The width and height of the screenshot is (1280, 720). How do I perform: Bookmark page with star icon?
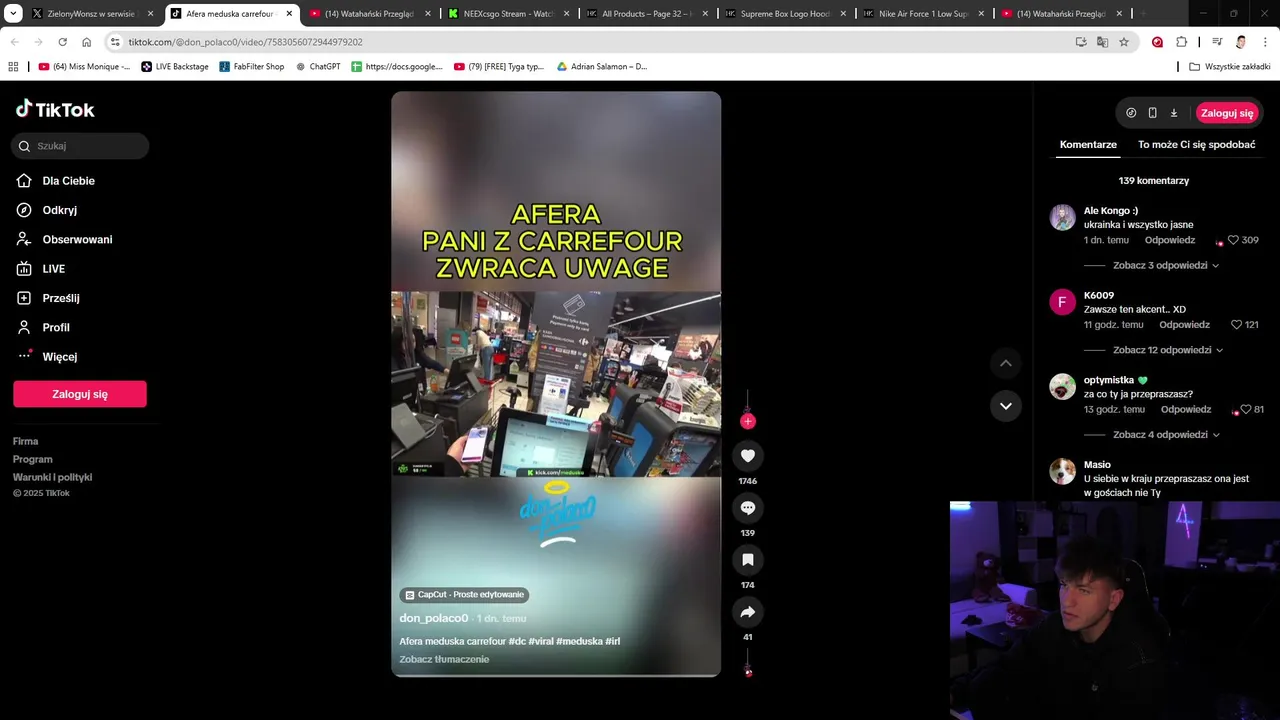tap(1124, 42)
